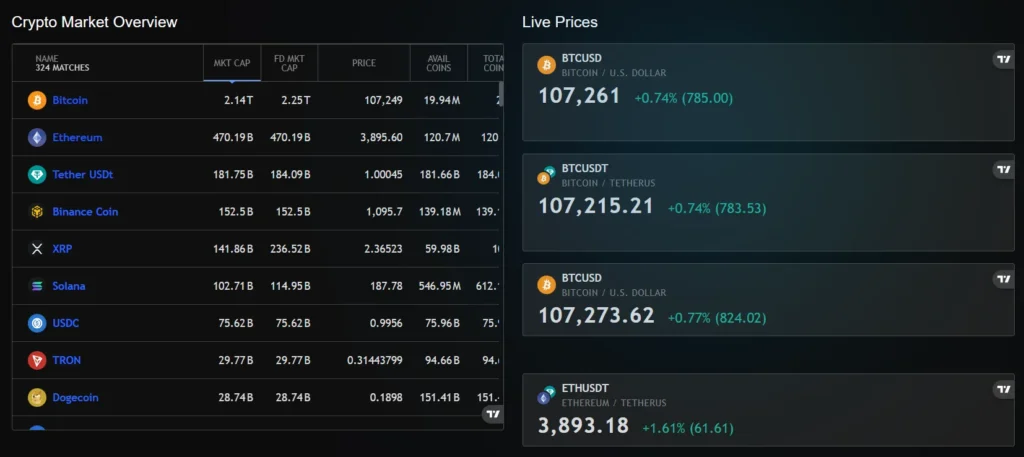Click XRP's 236.52B FD market cap cell

click(291, 249)
